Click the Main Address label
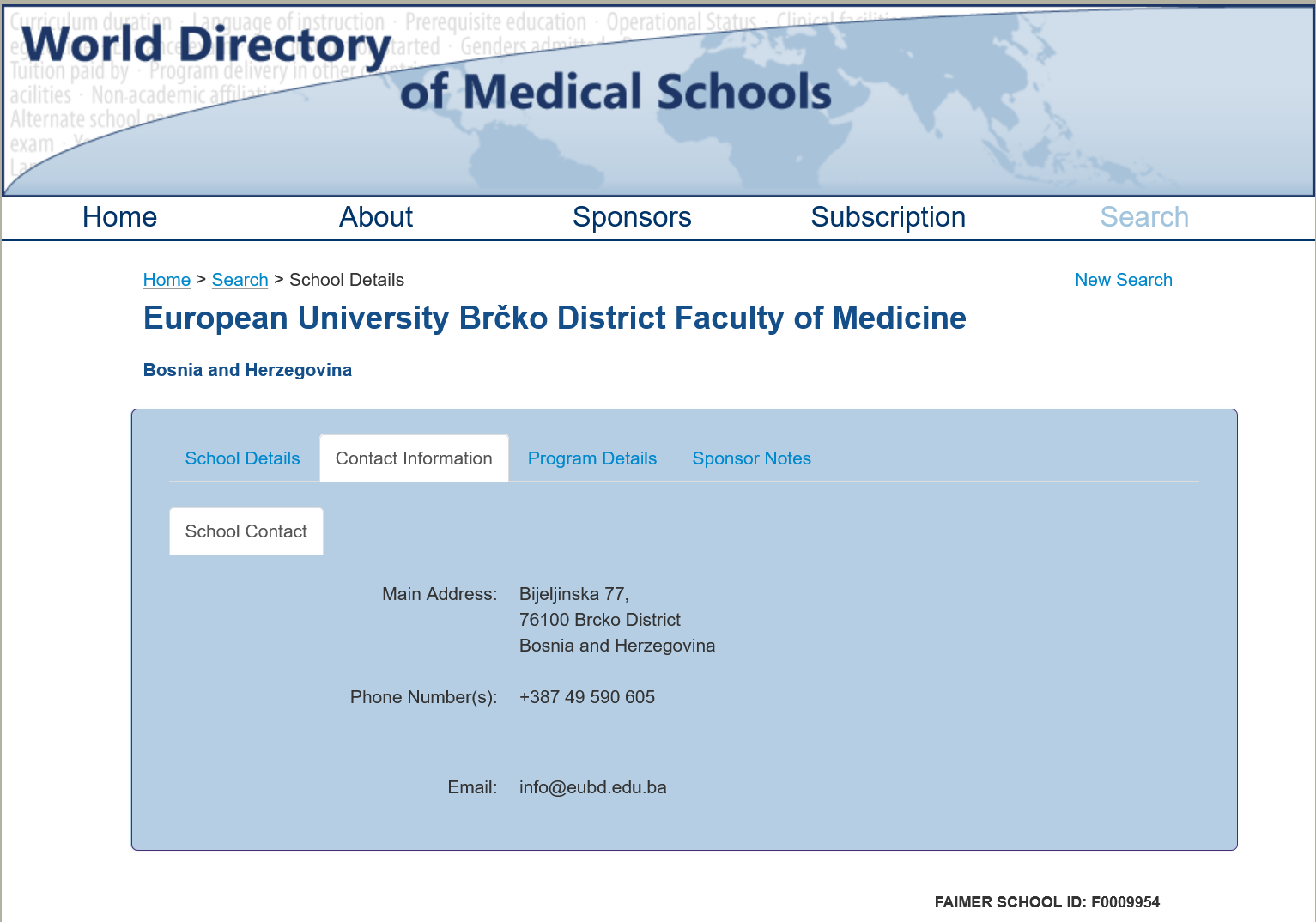Image resolution: width=1316 pixels, height=922 pixels. (x=440, y=594)
